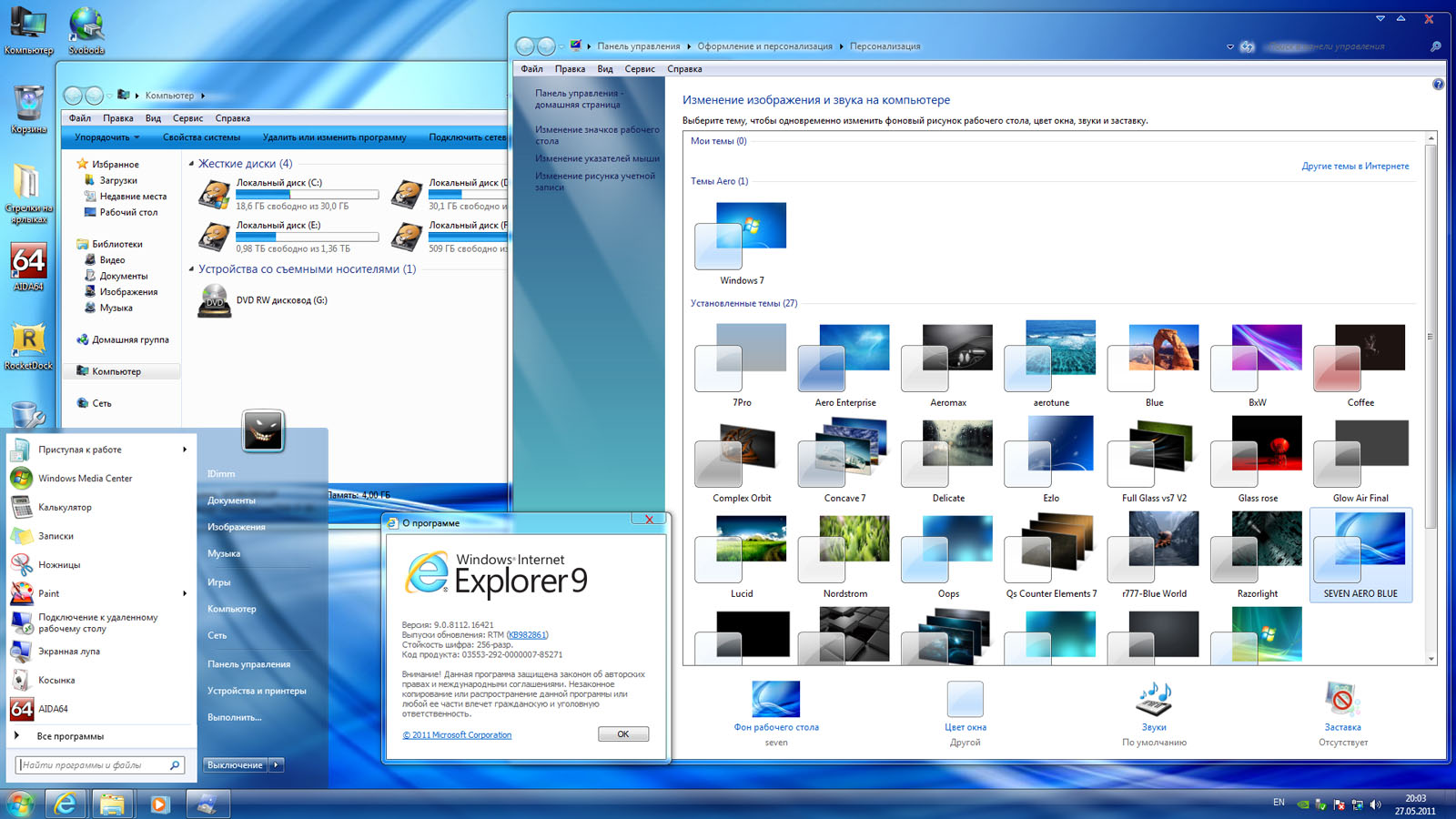Click the Sounds (Звуки) icon
This screenshot has width=1456, height=819.
(x=1154, y=699)
